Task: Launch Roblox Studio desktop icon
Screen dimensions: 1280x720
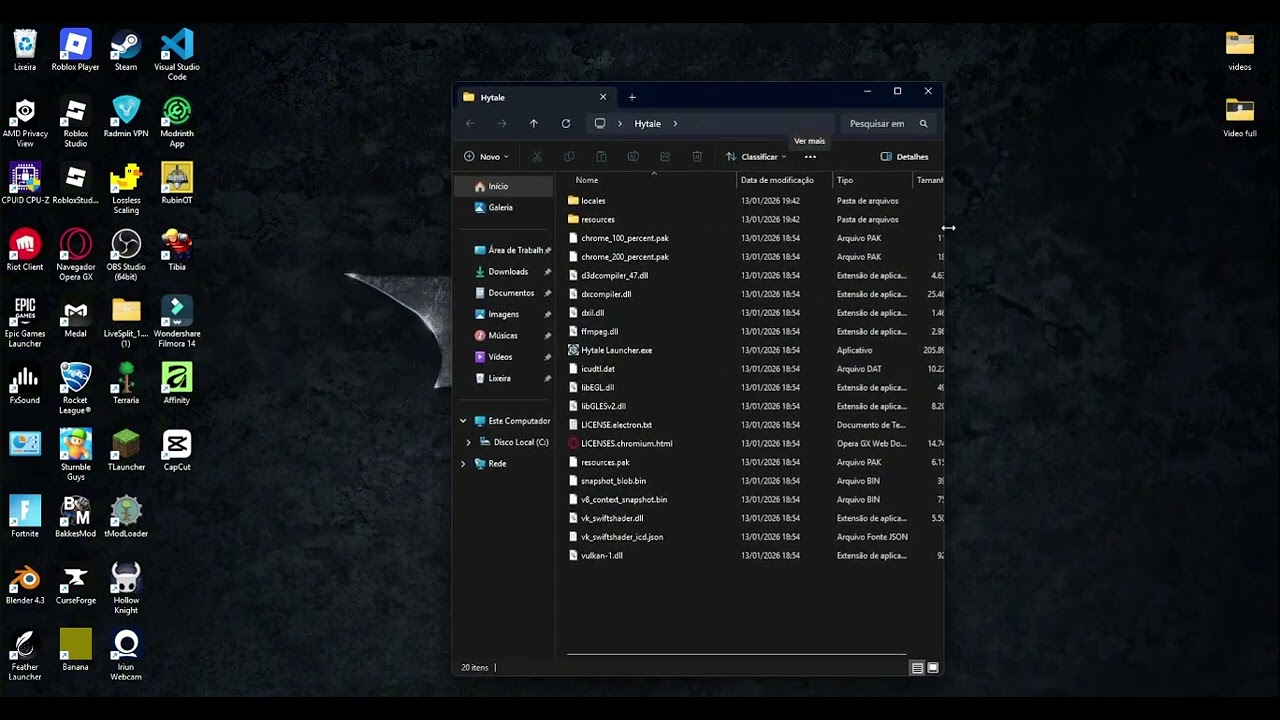Action: click(75, 123)
